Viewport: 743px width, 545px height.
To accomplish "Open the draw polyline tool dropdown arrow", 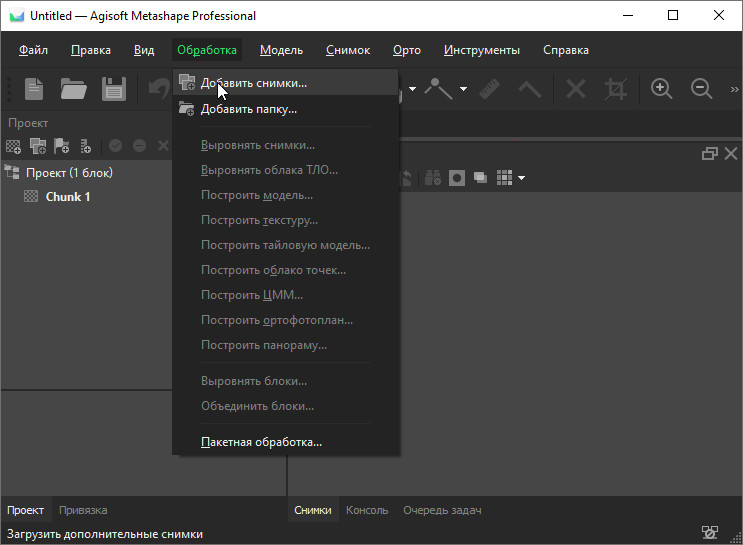I will [x=463, y=89].
